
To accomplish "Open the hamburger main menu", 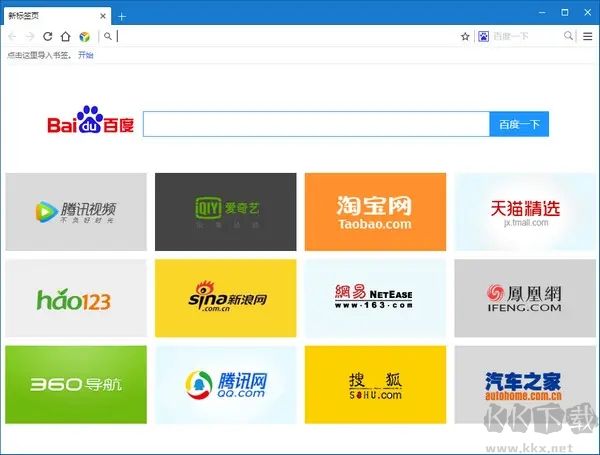I will coord(588,36).
